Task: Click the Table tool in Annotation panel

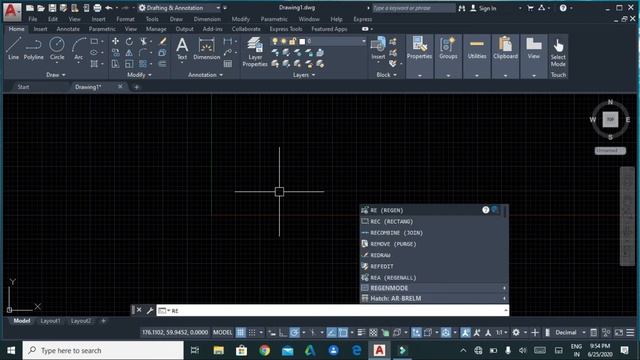Action: (x=228, y=64)
